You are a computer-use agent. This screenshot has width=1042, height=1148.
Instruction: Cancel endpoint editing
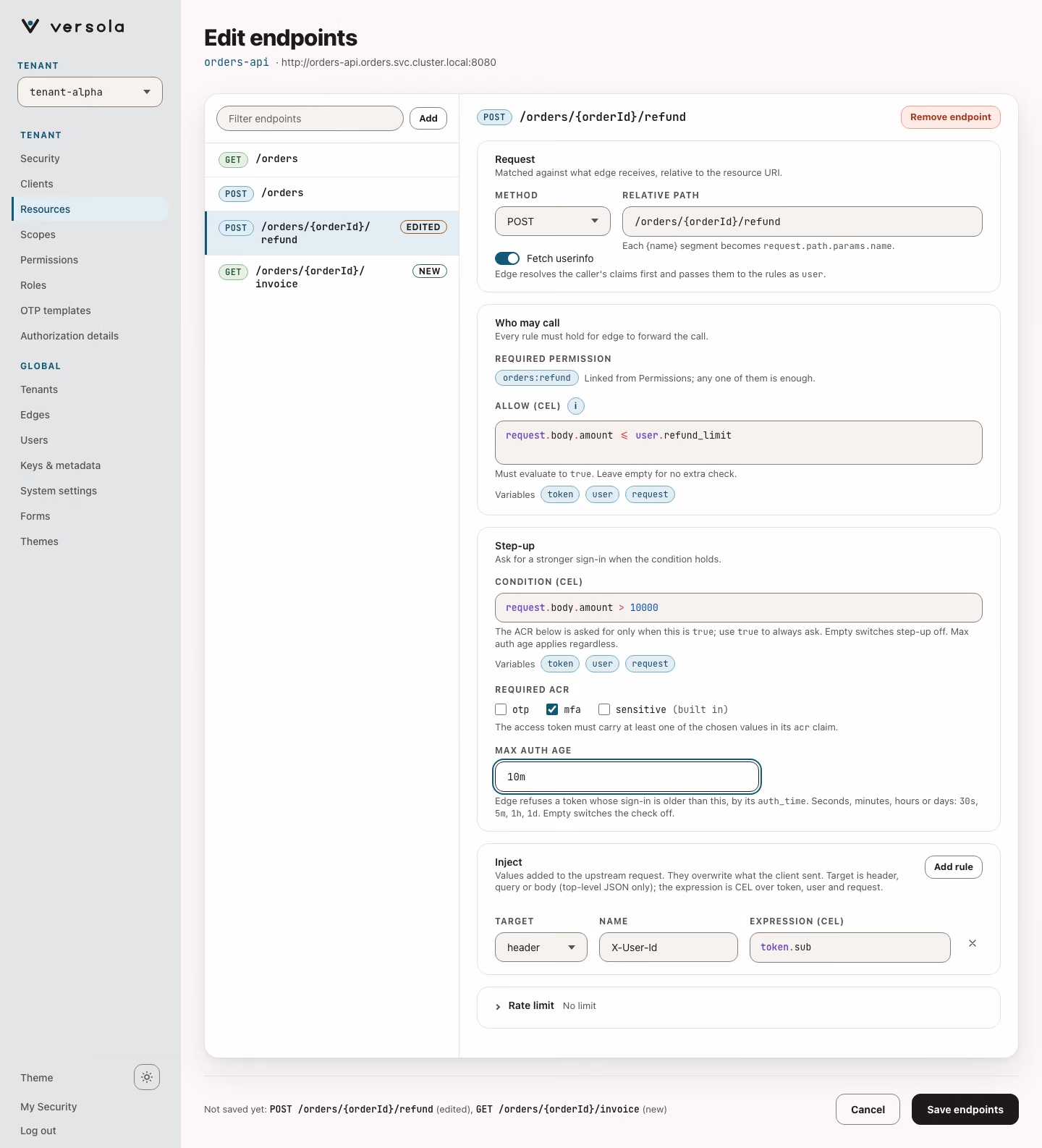pos(868,1109)
